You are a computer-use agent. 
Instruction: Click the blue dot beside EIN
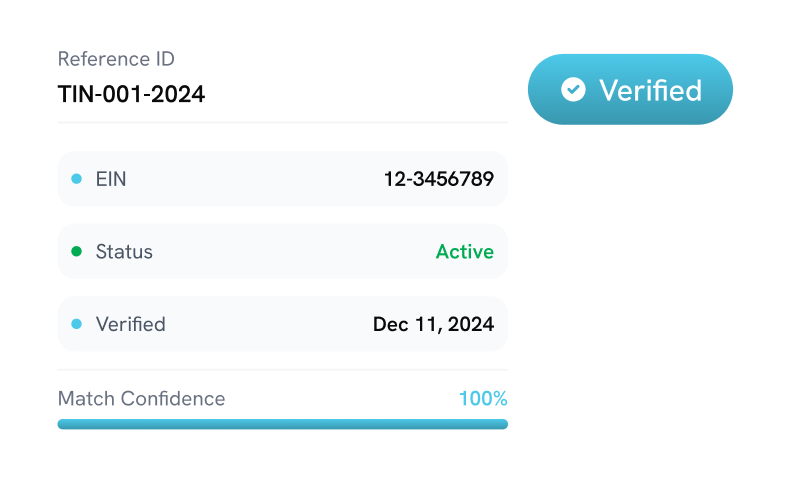point(76,179)
